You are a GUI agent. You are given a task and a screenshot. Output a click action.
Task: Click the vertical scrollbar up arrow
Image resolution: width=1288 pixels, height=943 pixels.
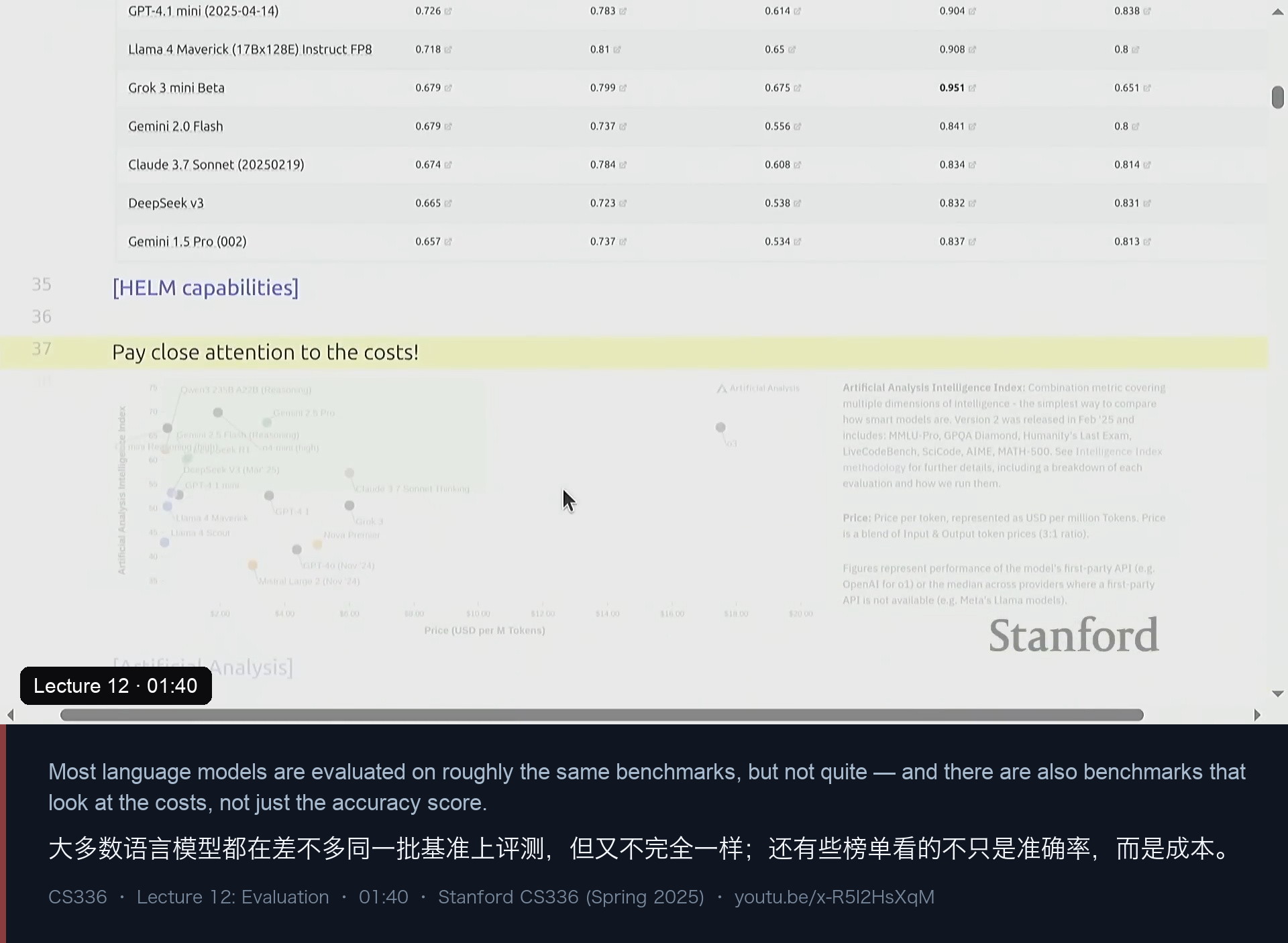1277,12
